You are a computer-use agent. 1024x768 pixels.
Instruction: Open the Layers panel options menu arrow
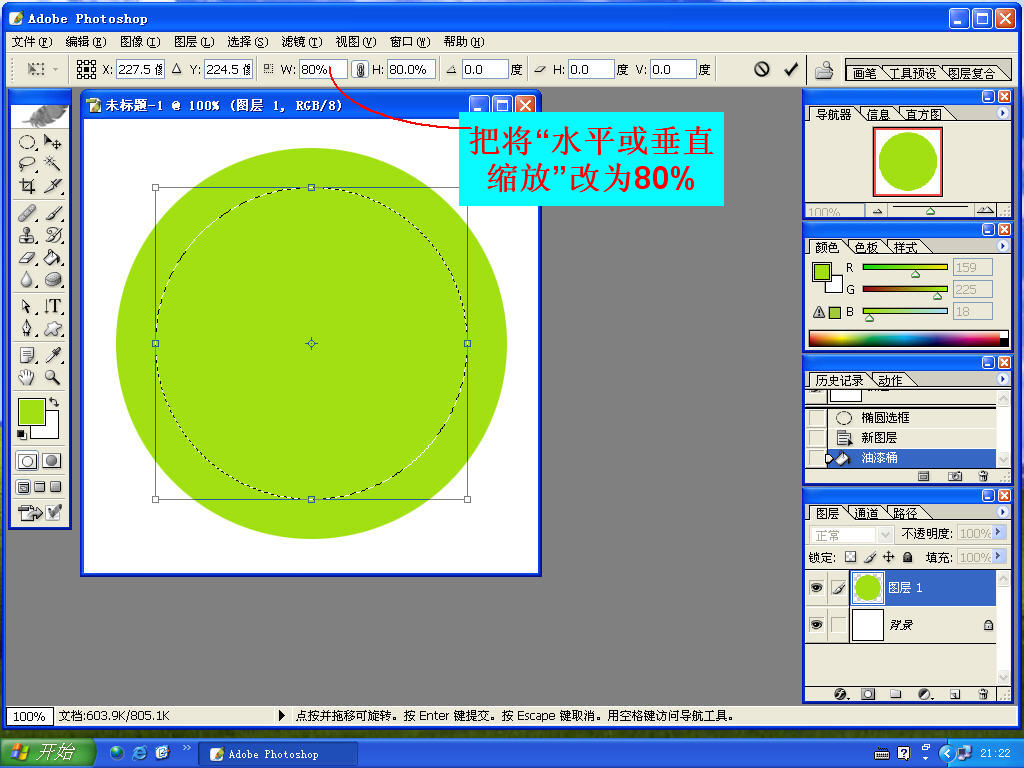click(1002, 512)
